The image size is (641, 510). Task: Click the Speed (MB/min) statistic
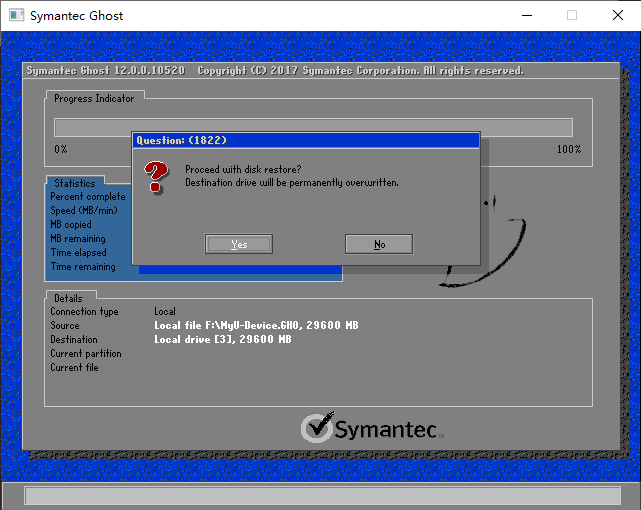(84, 210)
